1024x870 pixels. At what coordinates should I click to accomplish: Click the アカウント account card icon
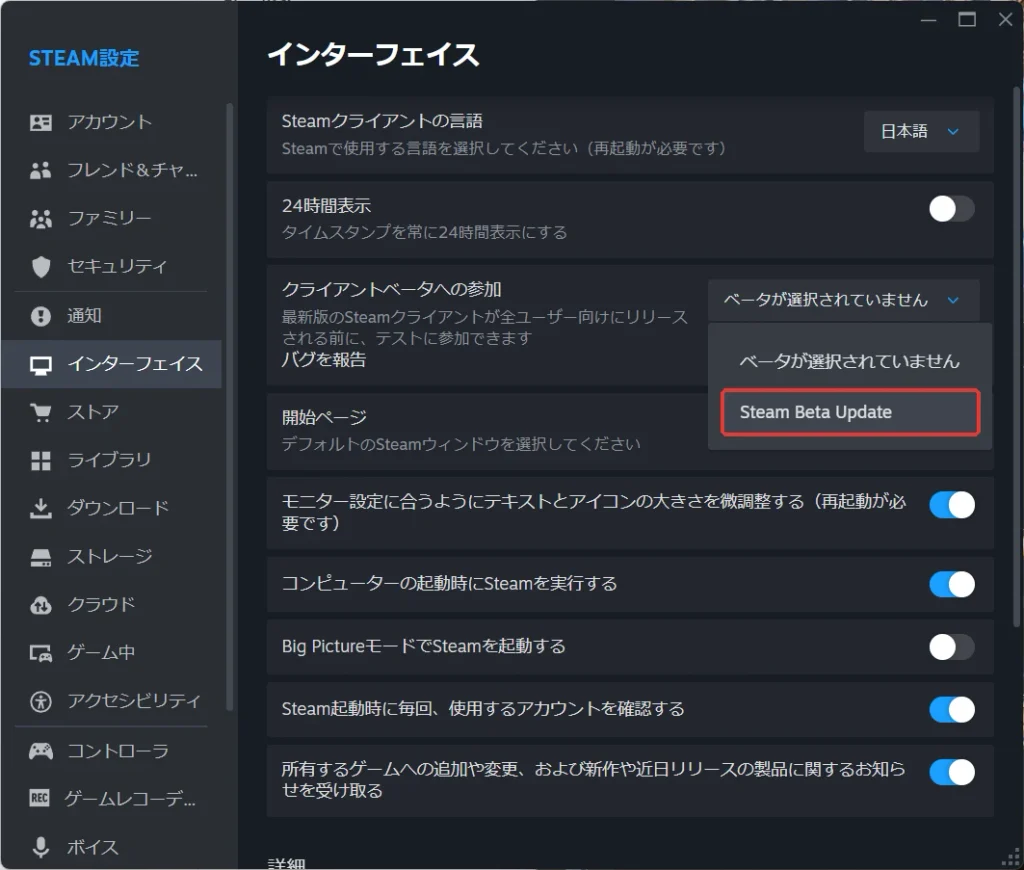(x=40, y=122)
